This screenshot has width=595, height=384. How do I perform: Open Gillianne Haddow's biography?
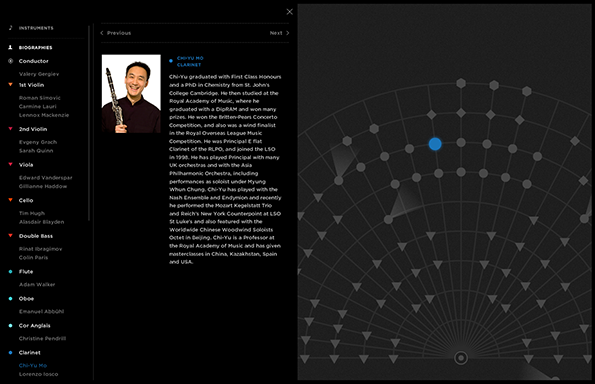pos(43,186)
